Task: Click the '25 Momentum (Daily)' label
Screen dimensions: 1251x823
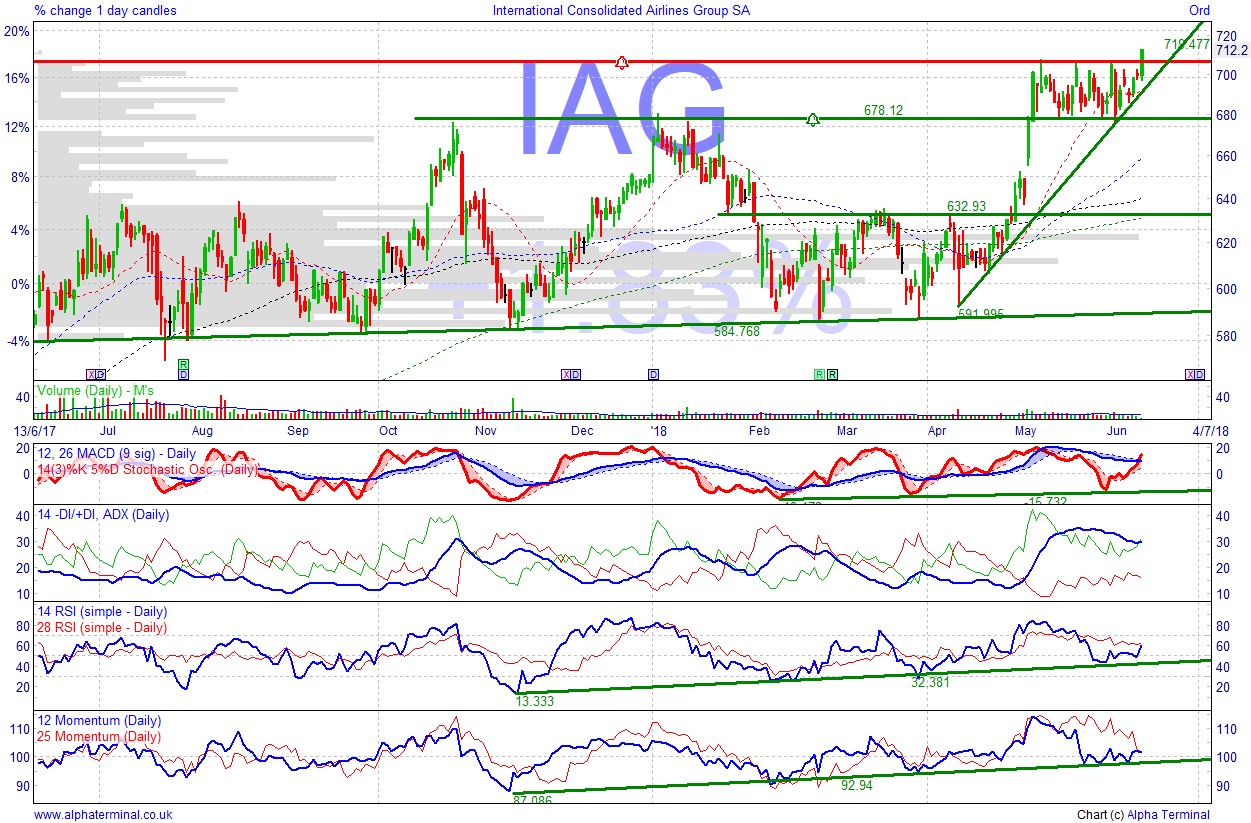Action: coord(99,736)
